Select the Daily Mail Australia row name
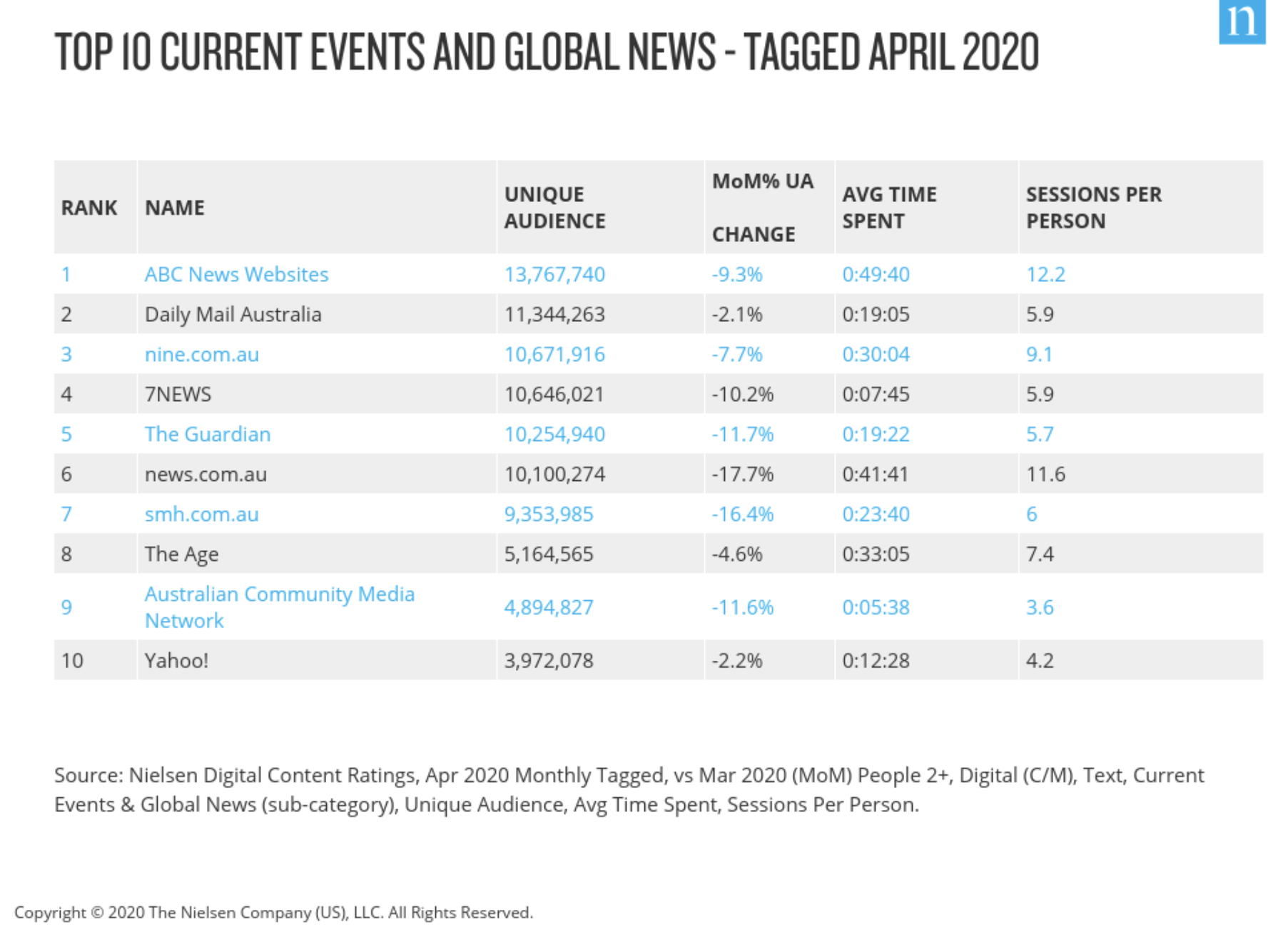 [x=233, y=315]
